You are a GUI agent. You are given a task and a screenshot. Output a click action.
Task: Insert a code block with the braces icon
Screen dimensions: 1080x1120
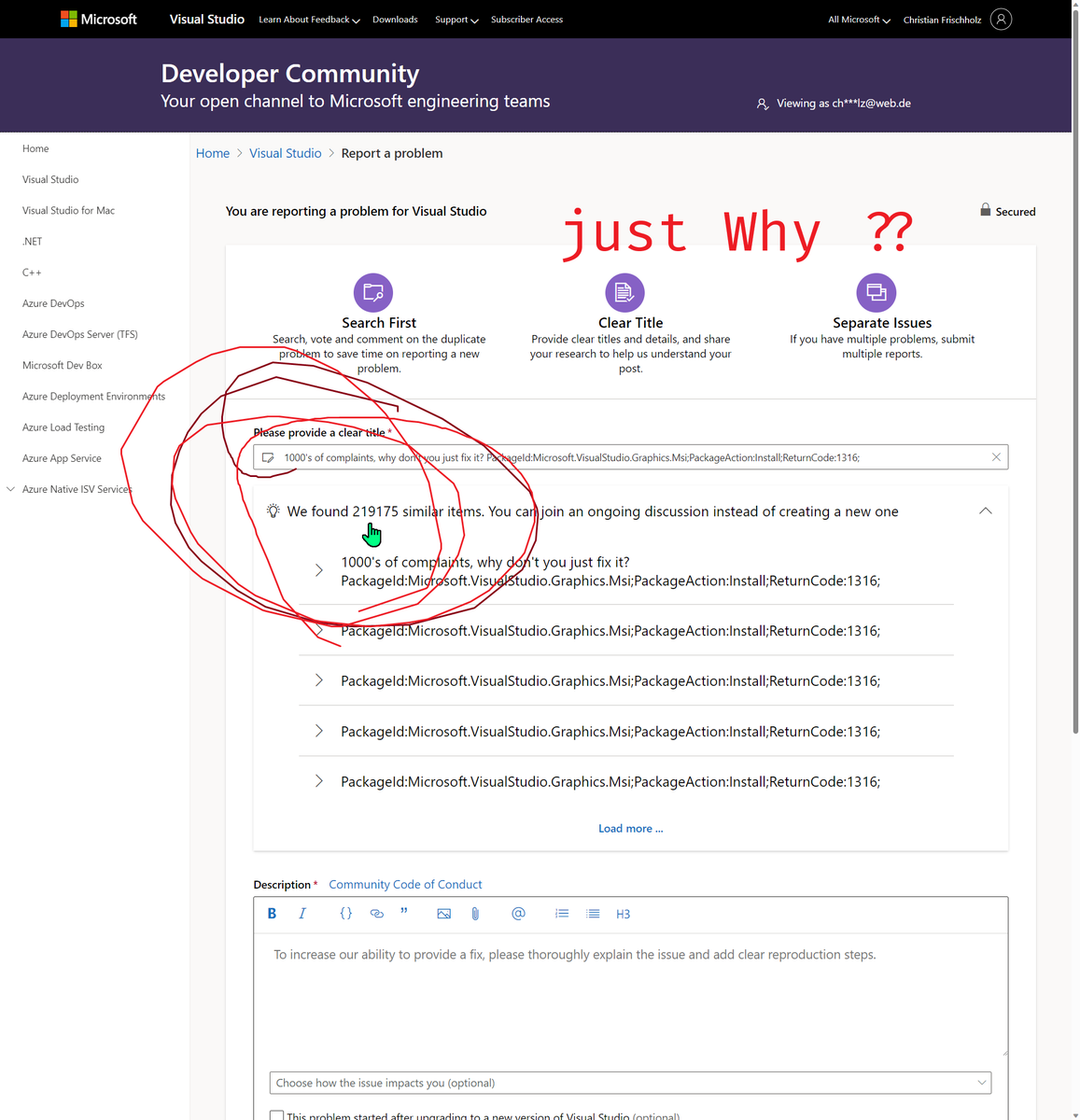346,914
